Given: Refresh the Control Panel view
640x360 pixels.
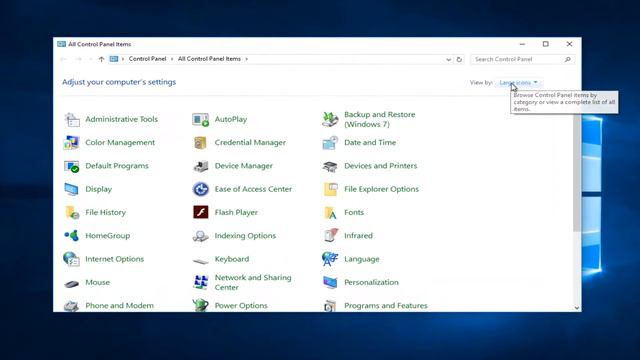Looking at the screenshot, I should point(459,60).
